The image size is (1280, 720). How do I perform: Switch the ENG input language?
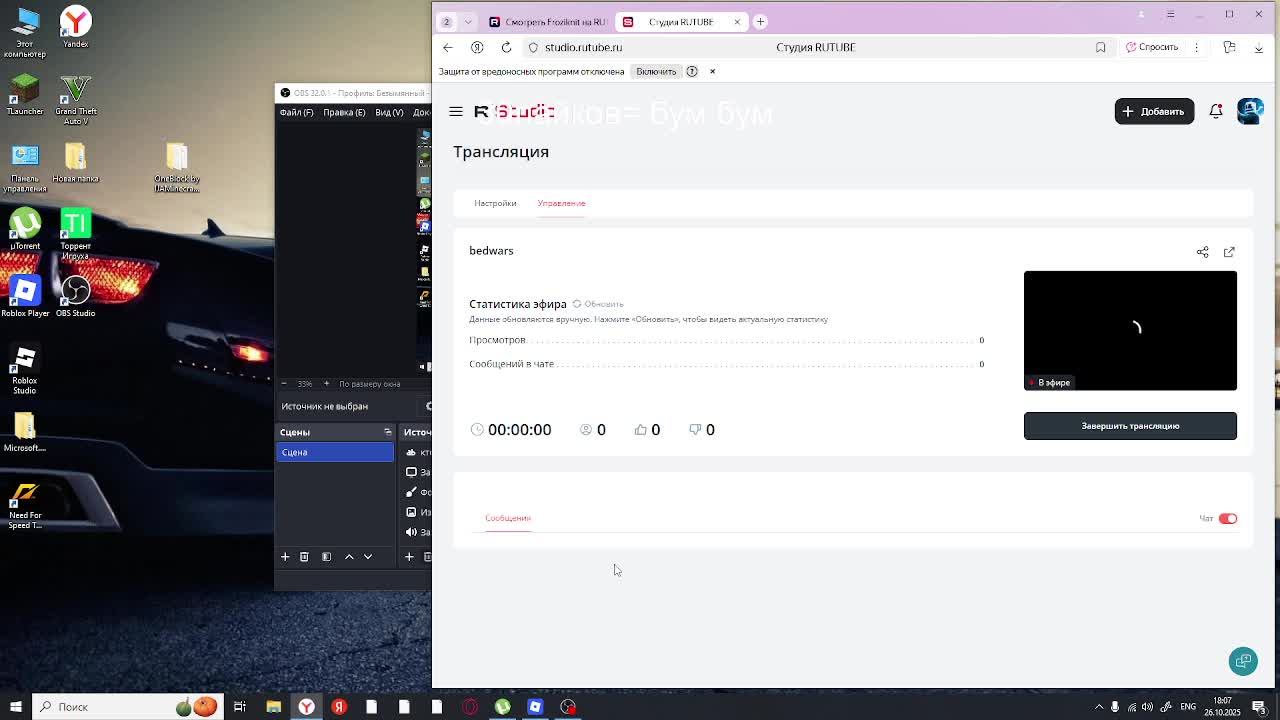[x=1188, y=707]
